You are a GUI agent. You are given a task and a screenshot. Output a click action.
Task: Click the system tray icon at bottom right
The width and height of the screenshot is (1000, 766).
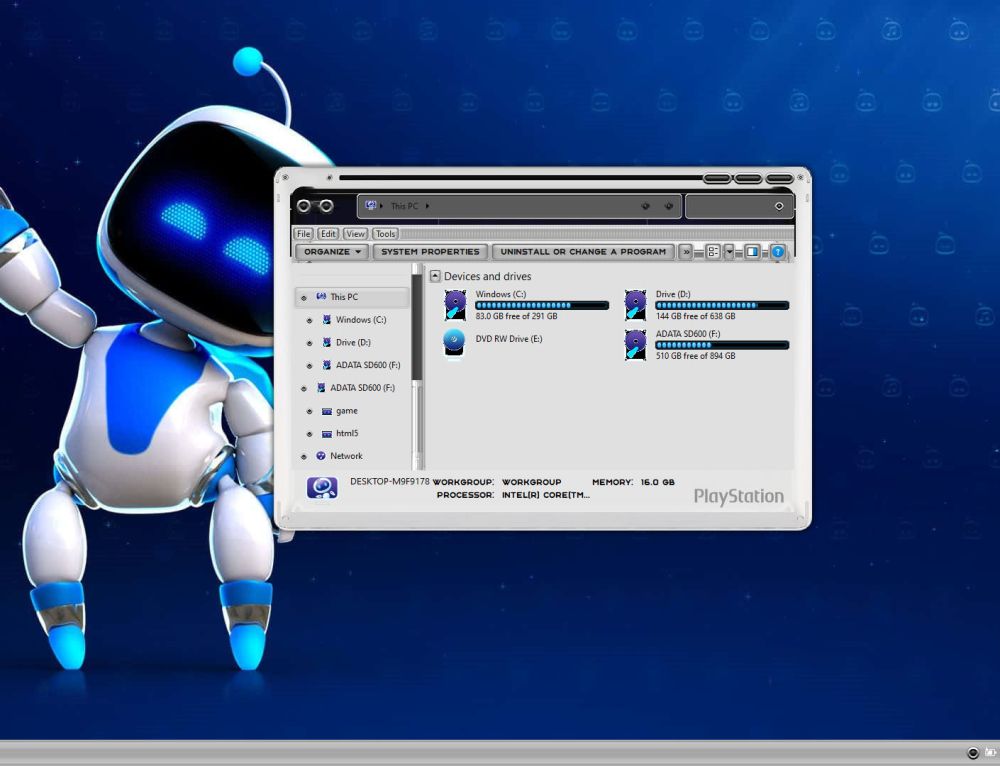point(972,751)
